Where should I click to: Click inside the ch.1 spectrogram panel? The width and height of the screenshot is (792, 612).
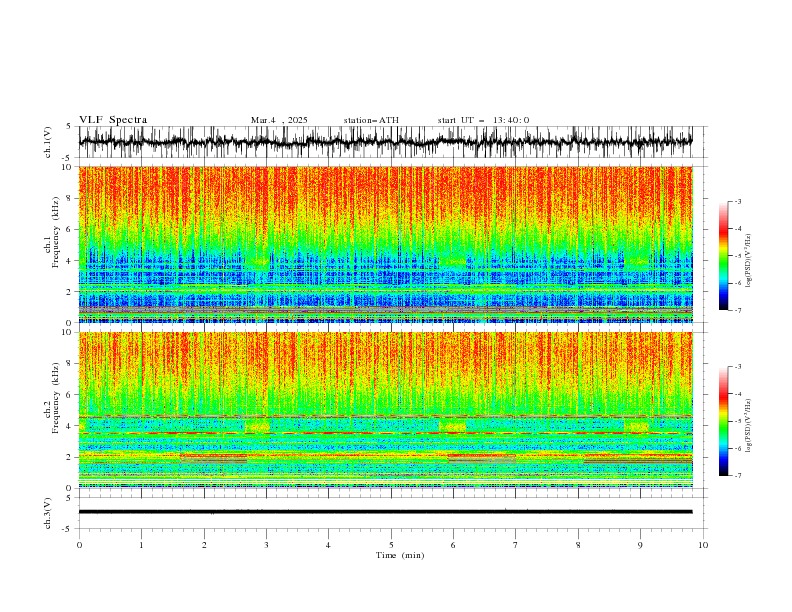pyautogui.click(x=385, y=244)
